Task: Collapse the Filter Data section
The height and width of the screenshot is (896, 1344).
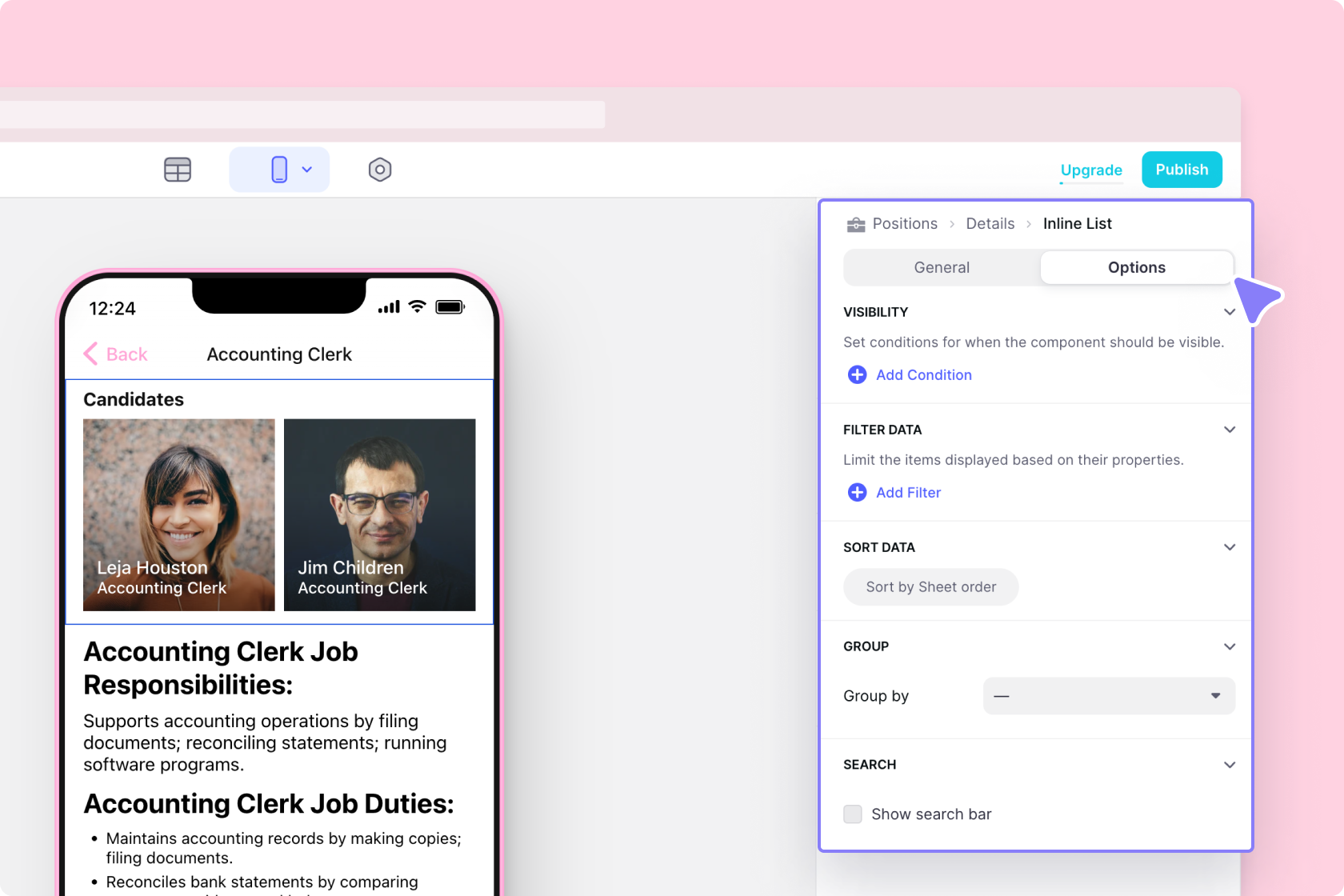Action: click(x=1230, y=430)
